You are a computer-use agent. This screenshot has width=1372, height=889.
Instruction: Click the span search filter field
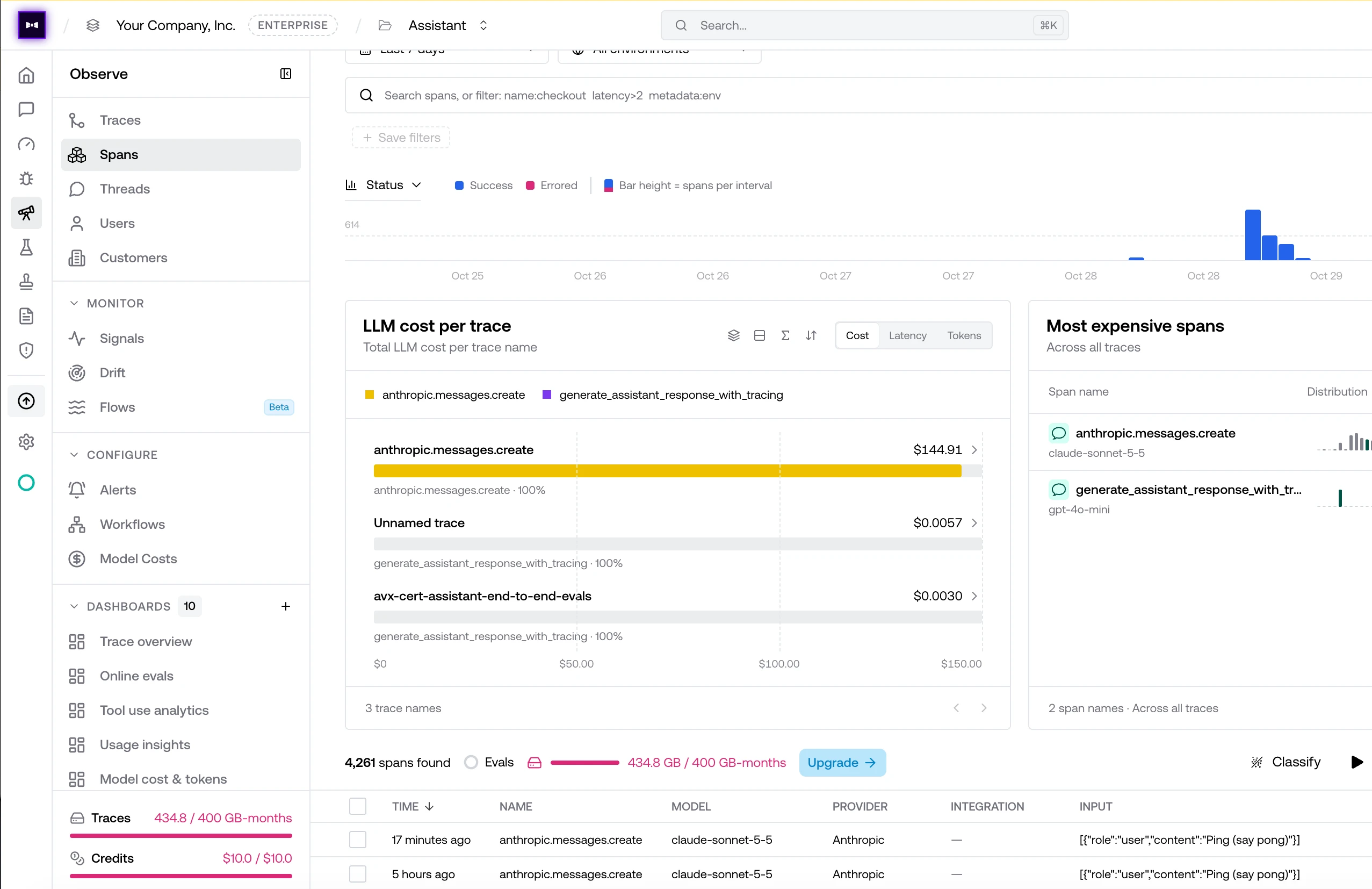coord(858,96)
